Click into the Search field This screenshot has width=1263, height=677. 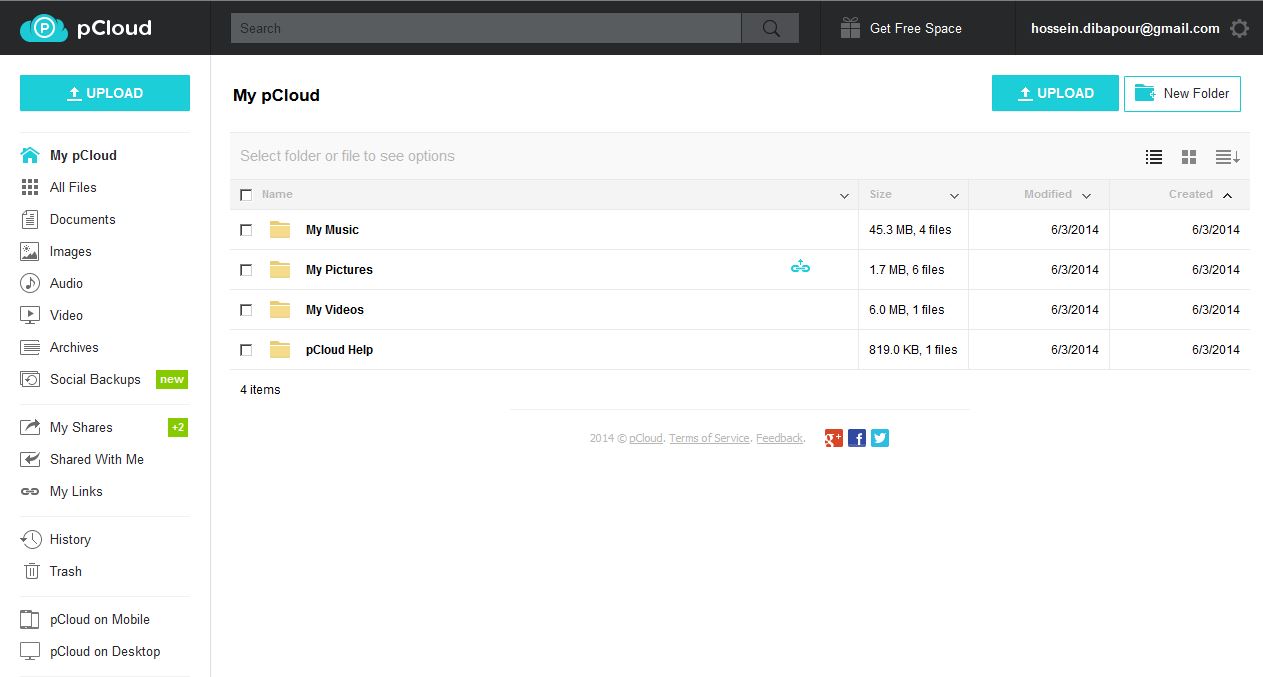486,28
